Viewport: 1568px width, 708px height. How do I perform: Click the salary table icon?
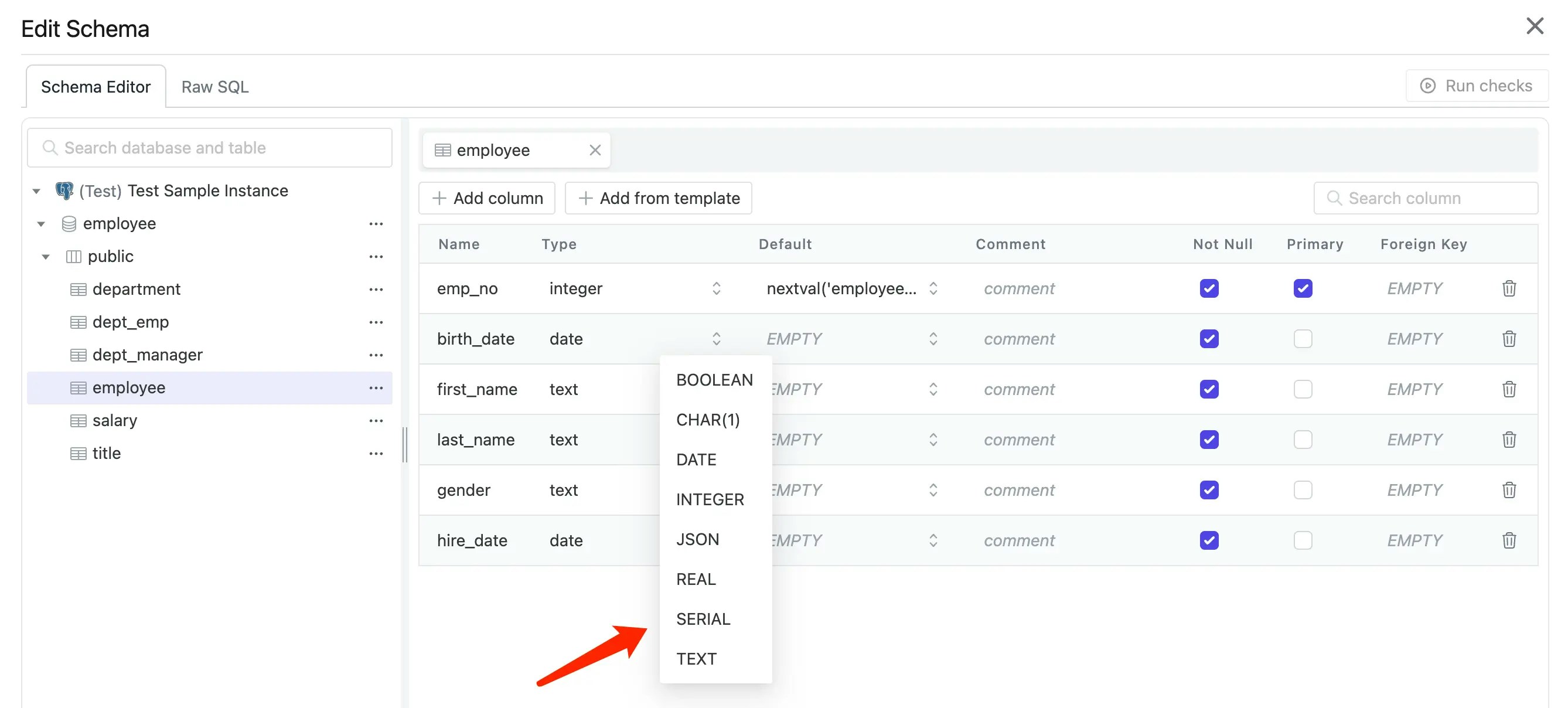click(78, 421)
